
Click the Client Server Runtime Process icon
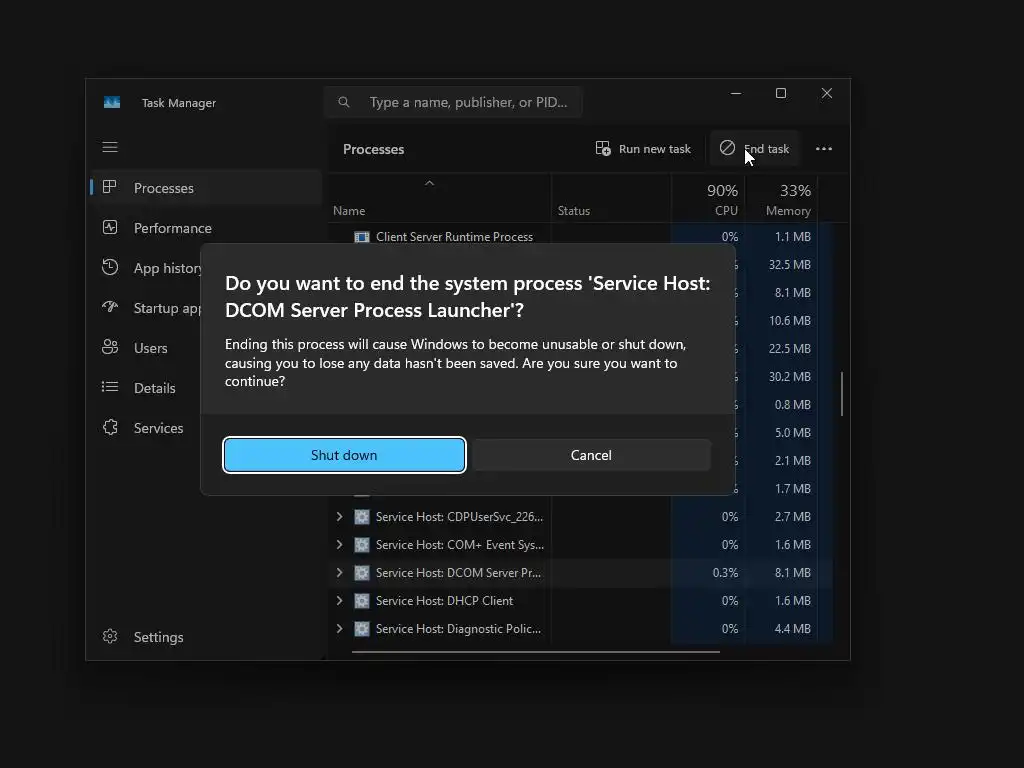coord(362,236)
